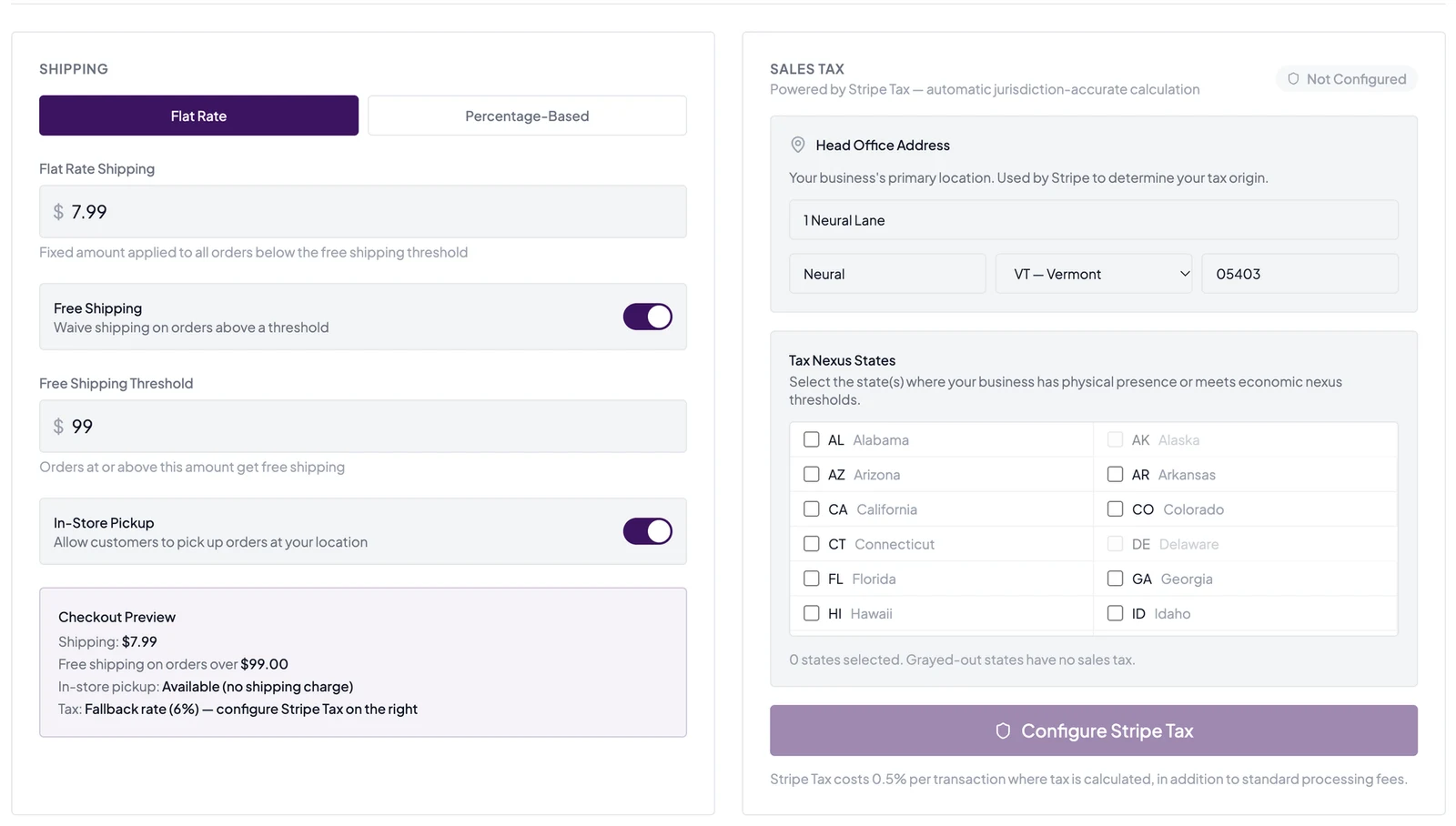Open the VT — Vermont state dropdown
Image resolution: width=1456 pixels, height=826 pixels.
(x=1094, y=274)
